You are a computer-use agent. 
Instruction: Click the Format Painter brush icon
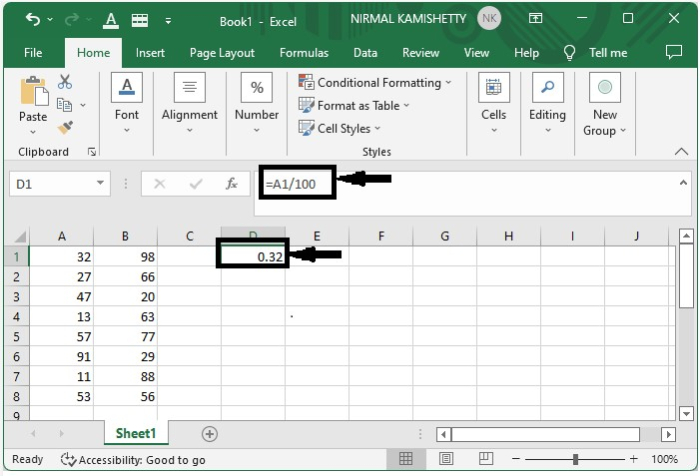[65, 128]
